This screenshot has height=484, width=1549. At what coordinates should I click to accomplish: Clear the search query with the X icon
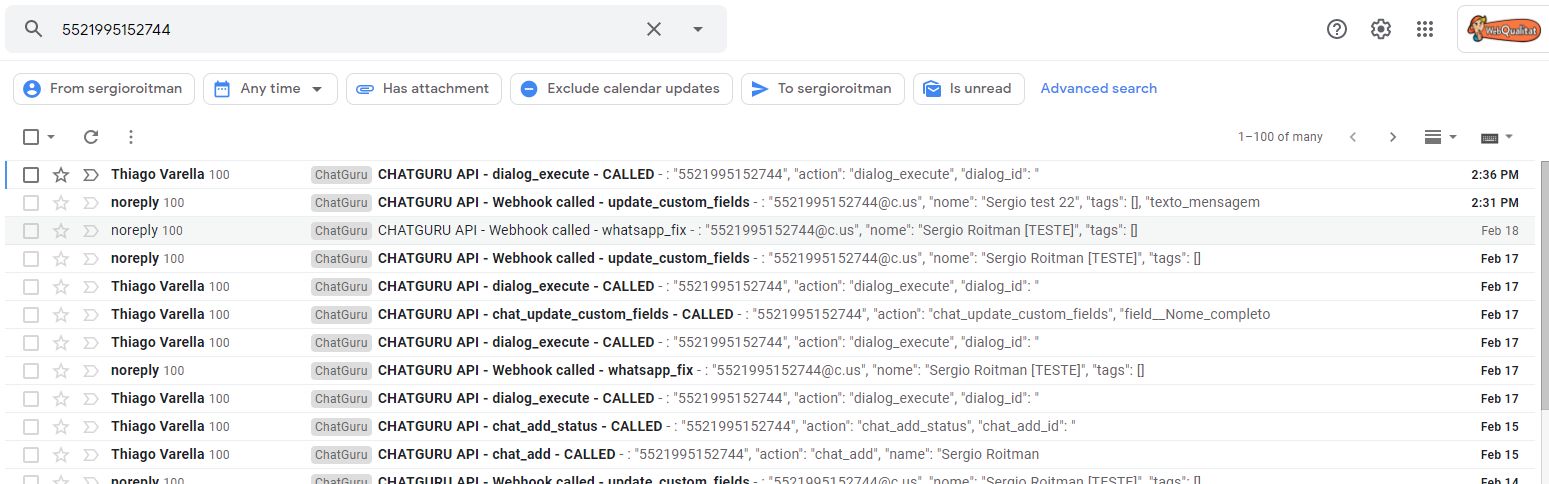(x=654, y=29)
